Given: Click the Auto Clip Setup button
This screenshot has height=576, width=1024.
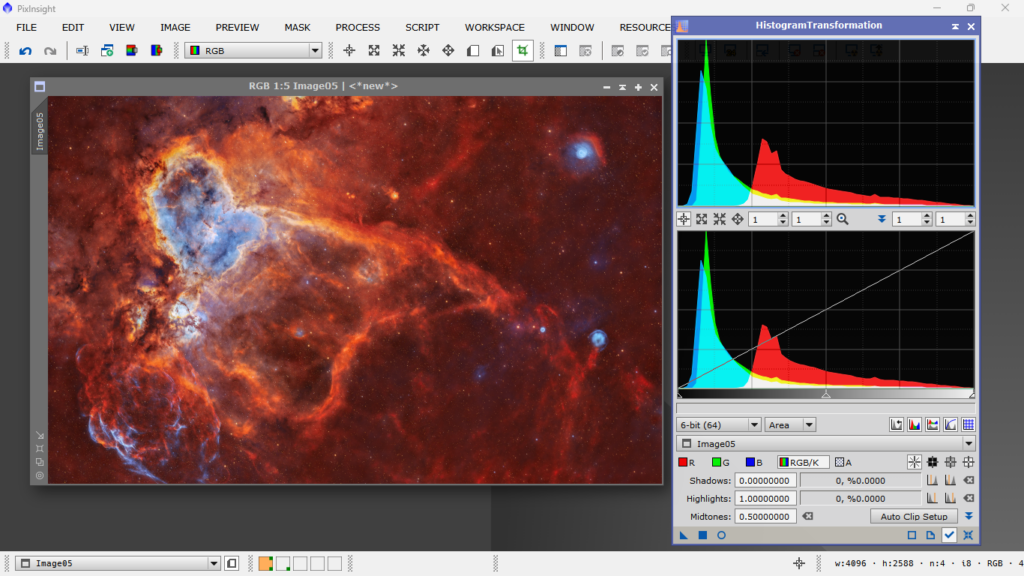Looking at the screenshot, I should pos(914,517).
